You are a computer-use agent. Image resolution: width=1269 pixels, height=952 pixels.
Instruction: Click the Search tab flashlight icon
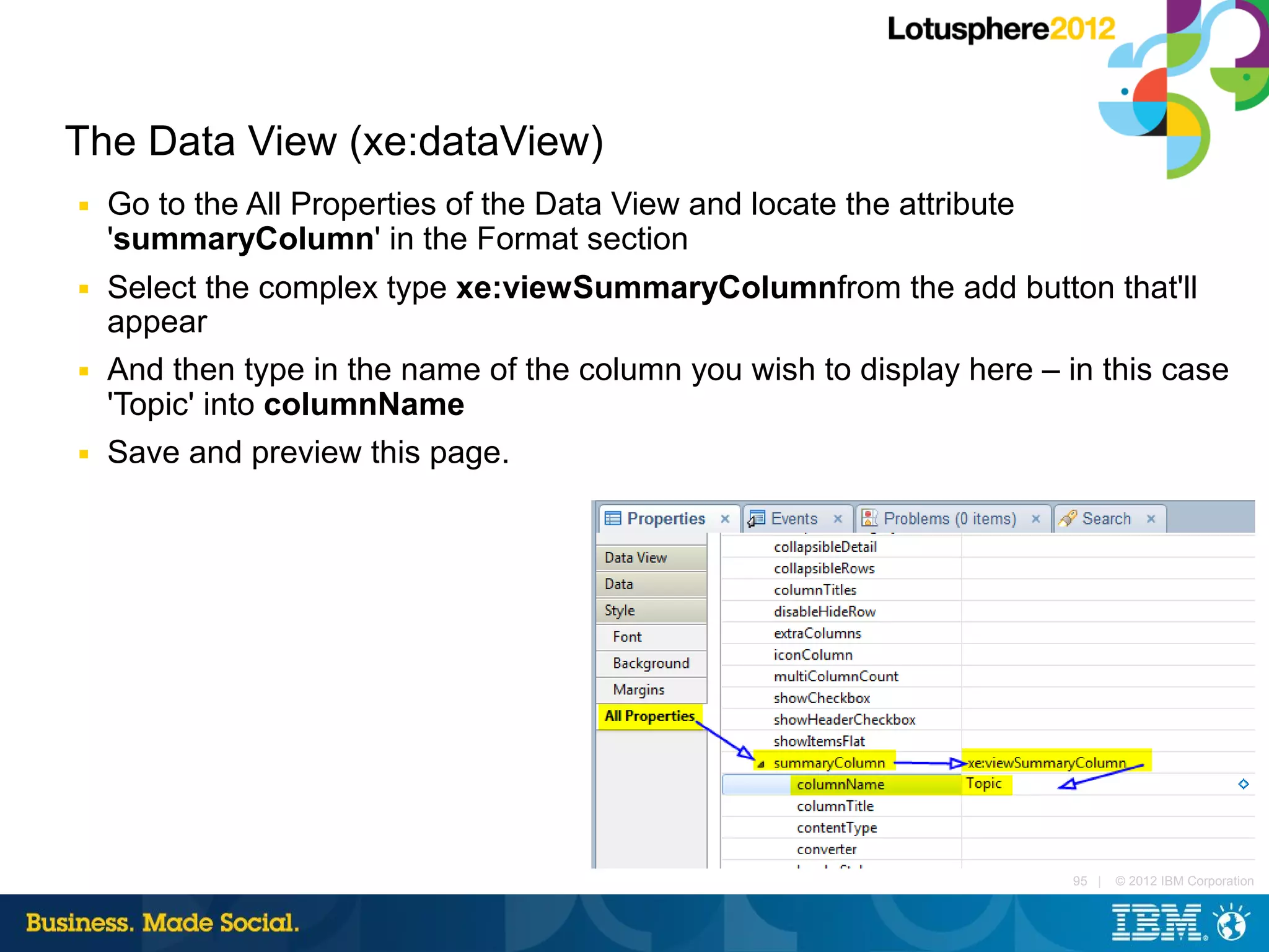(x=1068, y=518)
